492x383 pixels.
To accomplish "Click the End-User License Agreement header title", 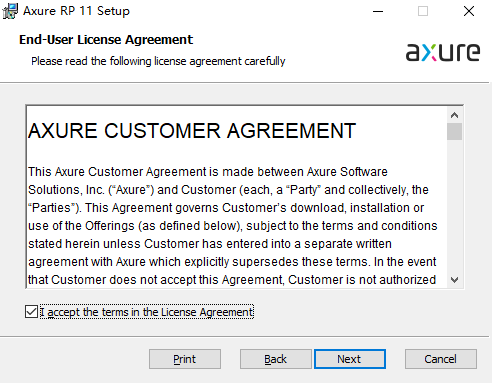I will point(106,40).
